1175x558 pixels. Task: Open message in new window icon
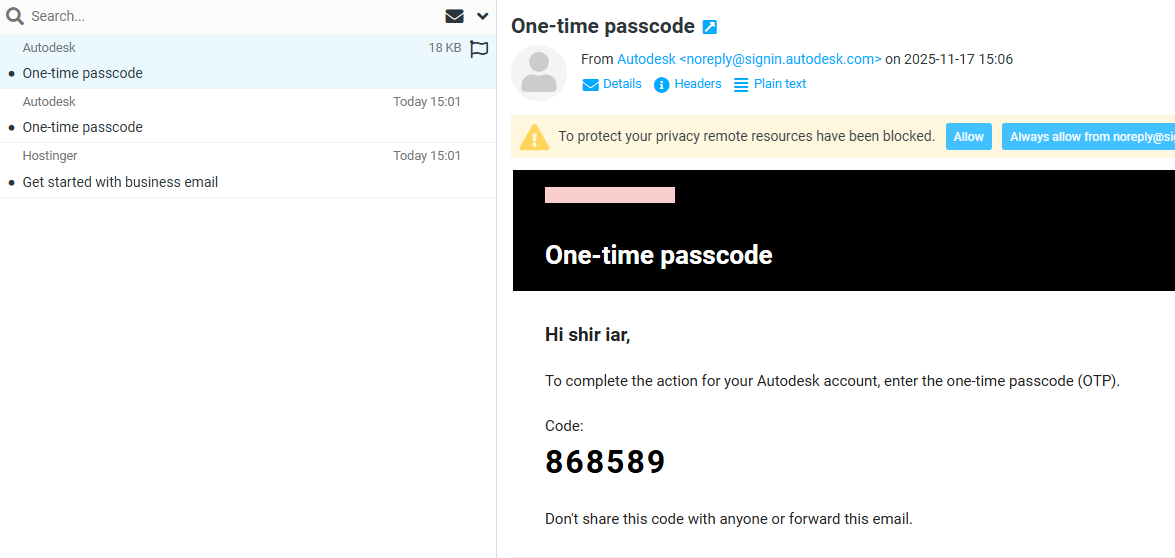[710, 27]
